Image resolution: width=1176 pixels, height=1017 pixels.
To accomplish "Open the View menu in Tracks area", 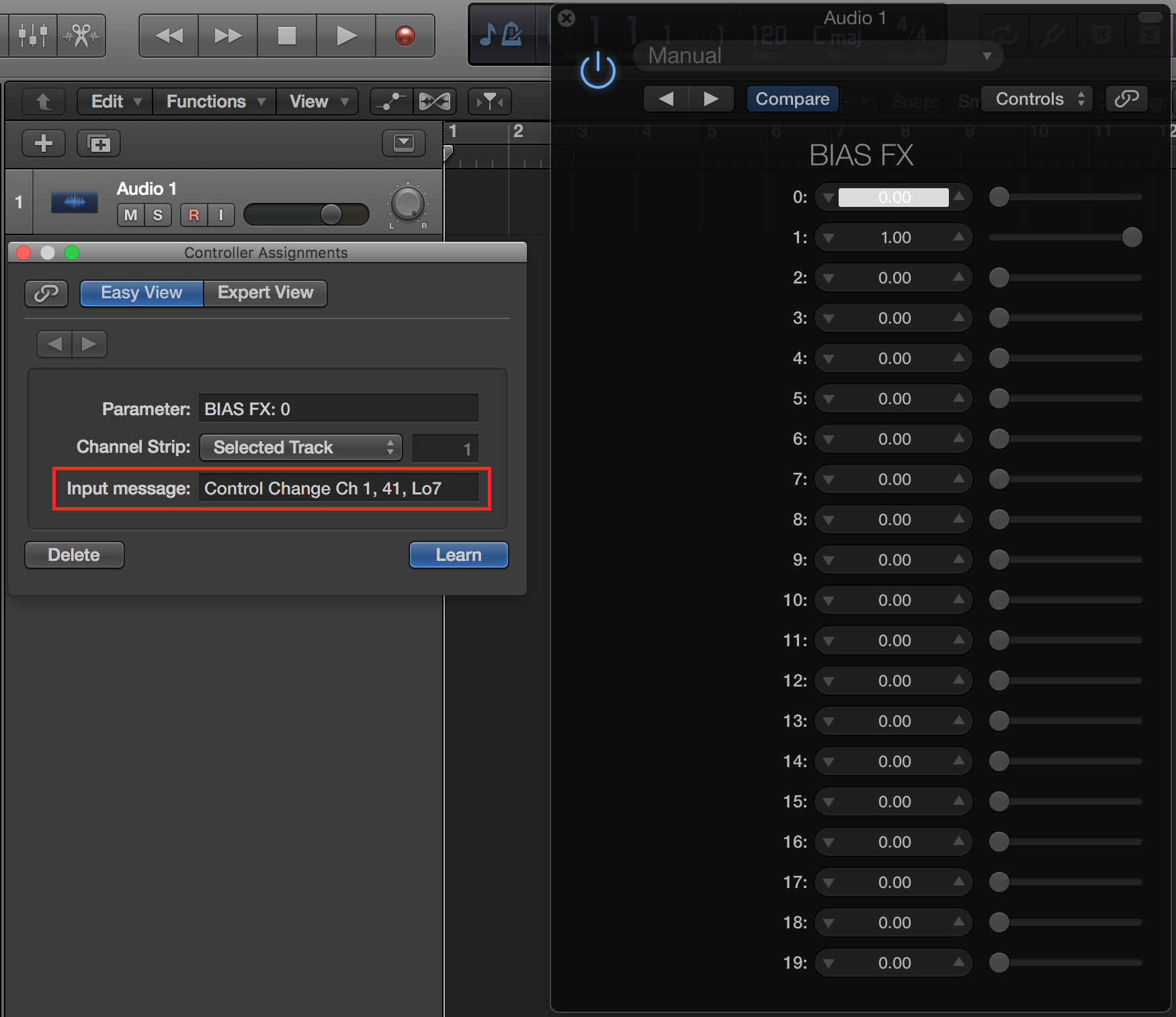I will [317, 101].
